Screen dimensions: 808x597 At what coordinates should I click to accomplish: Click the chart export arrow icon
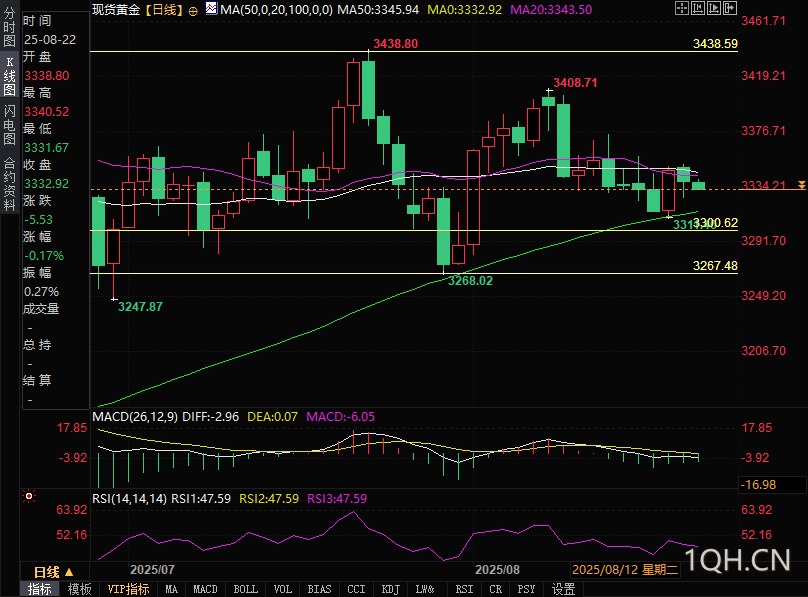point(730,8)
